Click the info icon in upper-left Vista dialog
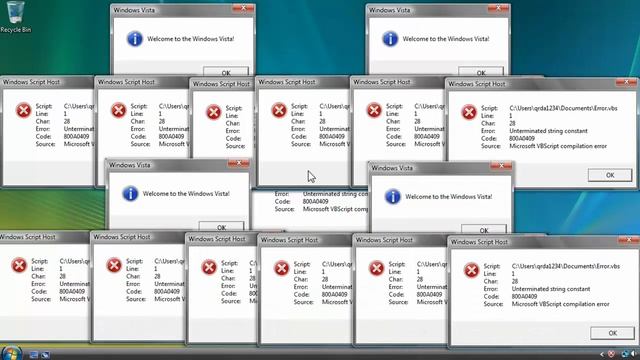This screenshot has height=360, width=640. (135, 39)
